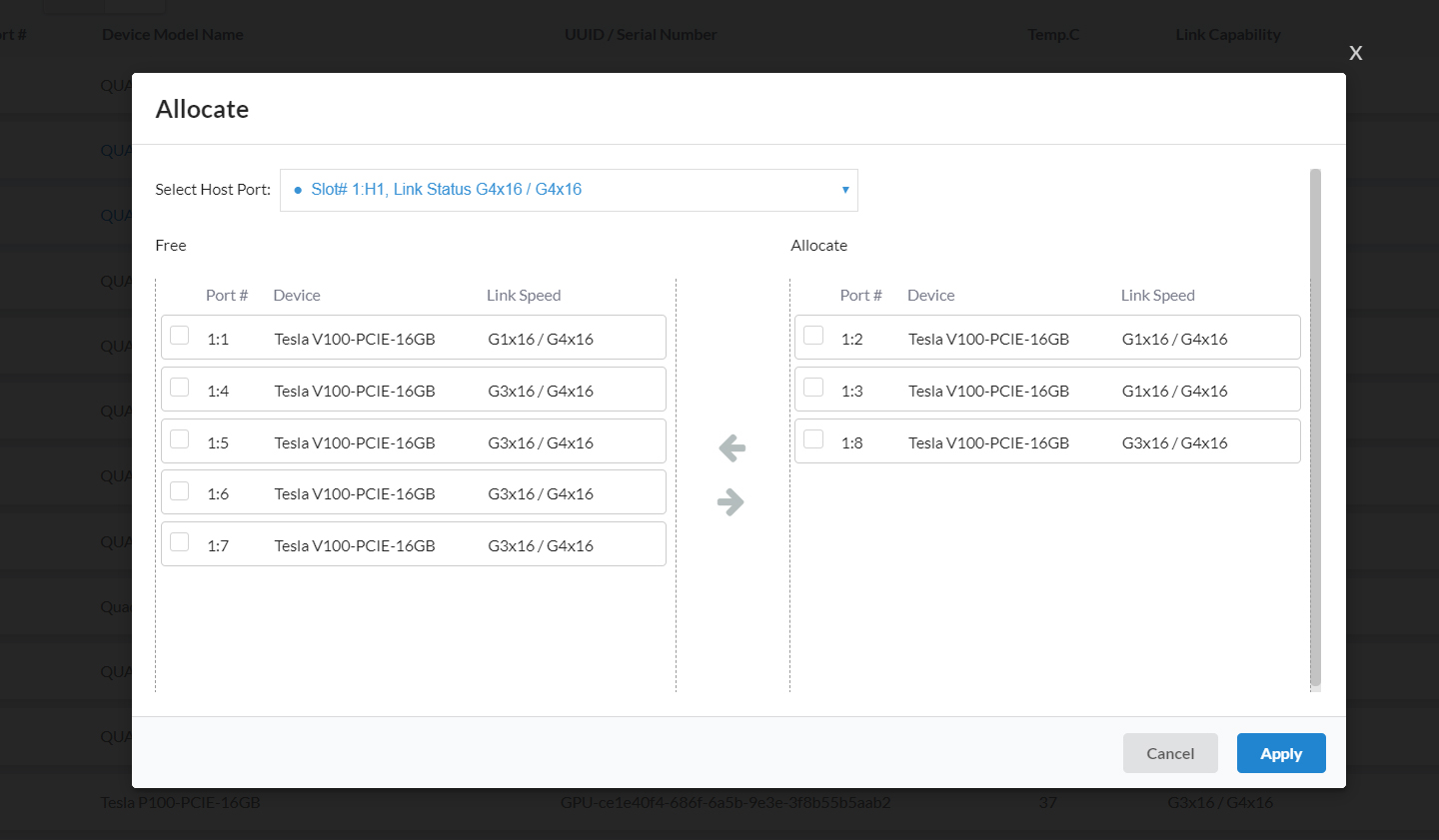Image resolution: width=1439 pixels, height=840 pixels.
Task: Click G1x16 / G4x16 speed in port 1:3 row
Action: (1174, 392)
